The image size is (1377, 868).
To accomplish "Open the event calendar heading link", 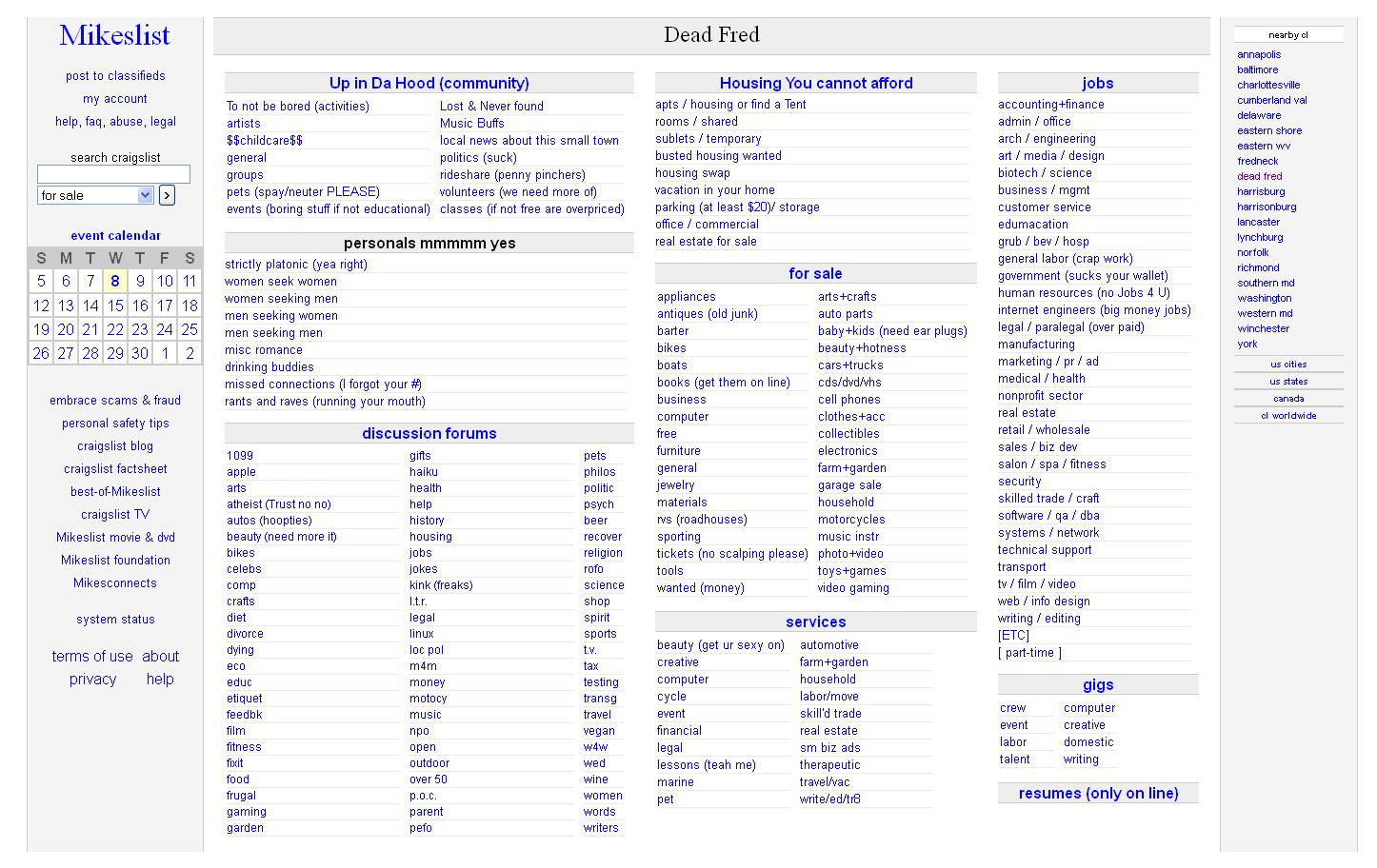I will (115, 236).
